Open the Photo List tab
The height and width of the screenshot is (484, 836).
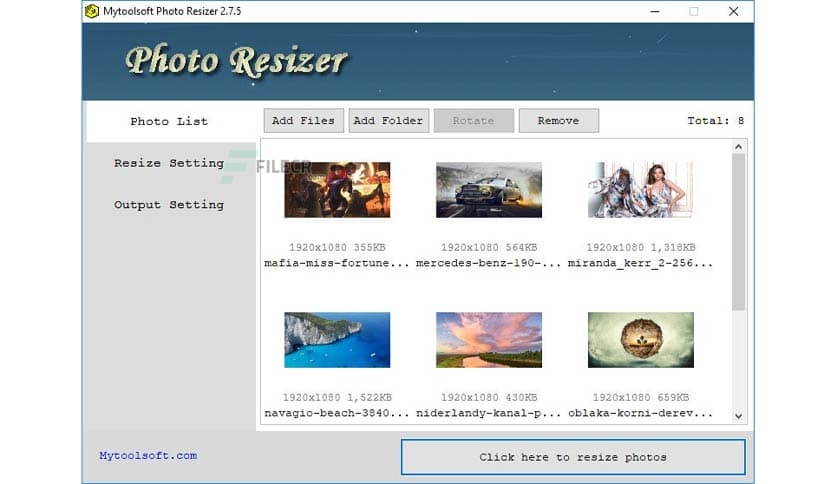[x=170, y=122]
